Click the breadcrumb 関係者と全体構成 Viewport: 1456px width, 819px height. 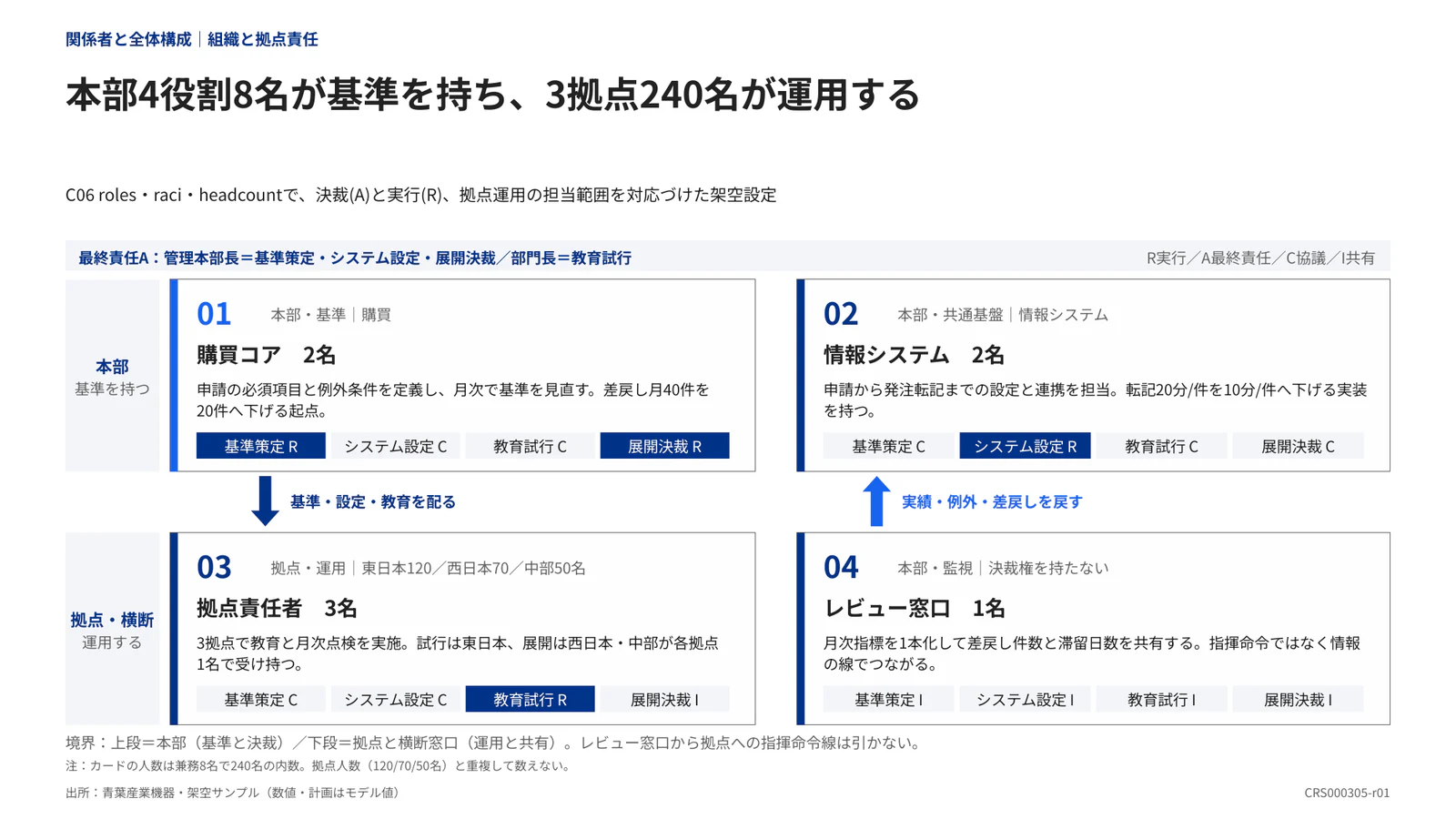(x=128, y=39)
